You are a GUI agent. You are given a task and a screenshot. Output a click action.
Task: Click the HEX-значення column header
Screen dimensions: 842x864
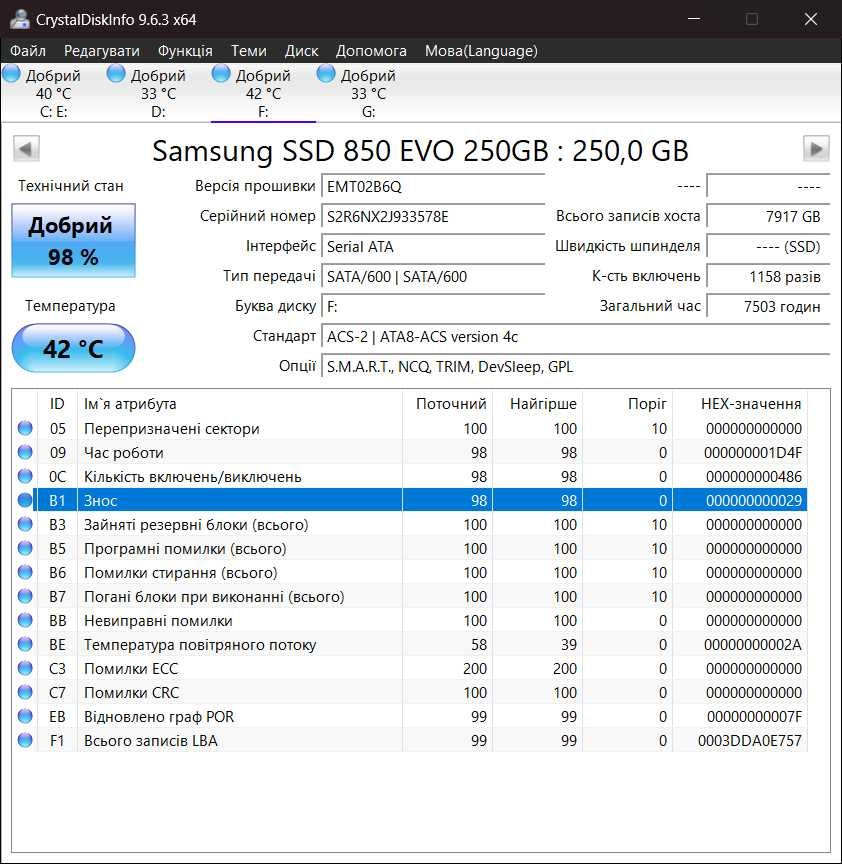tap(740, 404)
